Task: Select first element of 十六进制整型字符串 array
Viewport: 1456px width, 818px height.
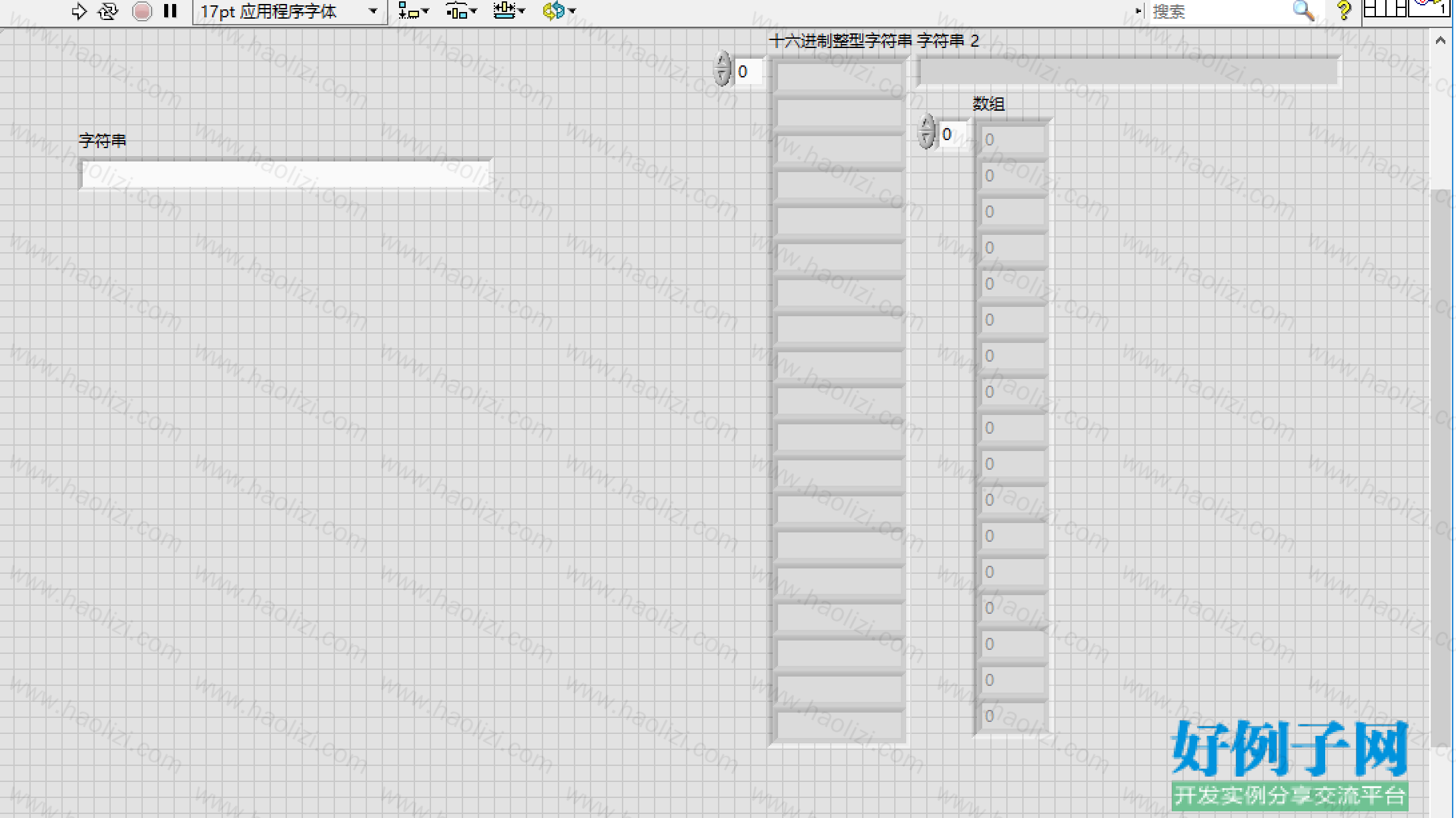Action: click(839, 77)
